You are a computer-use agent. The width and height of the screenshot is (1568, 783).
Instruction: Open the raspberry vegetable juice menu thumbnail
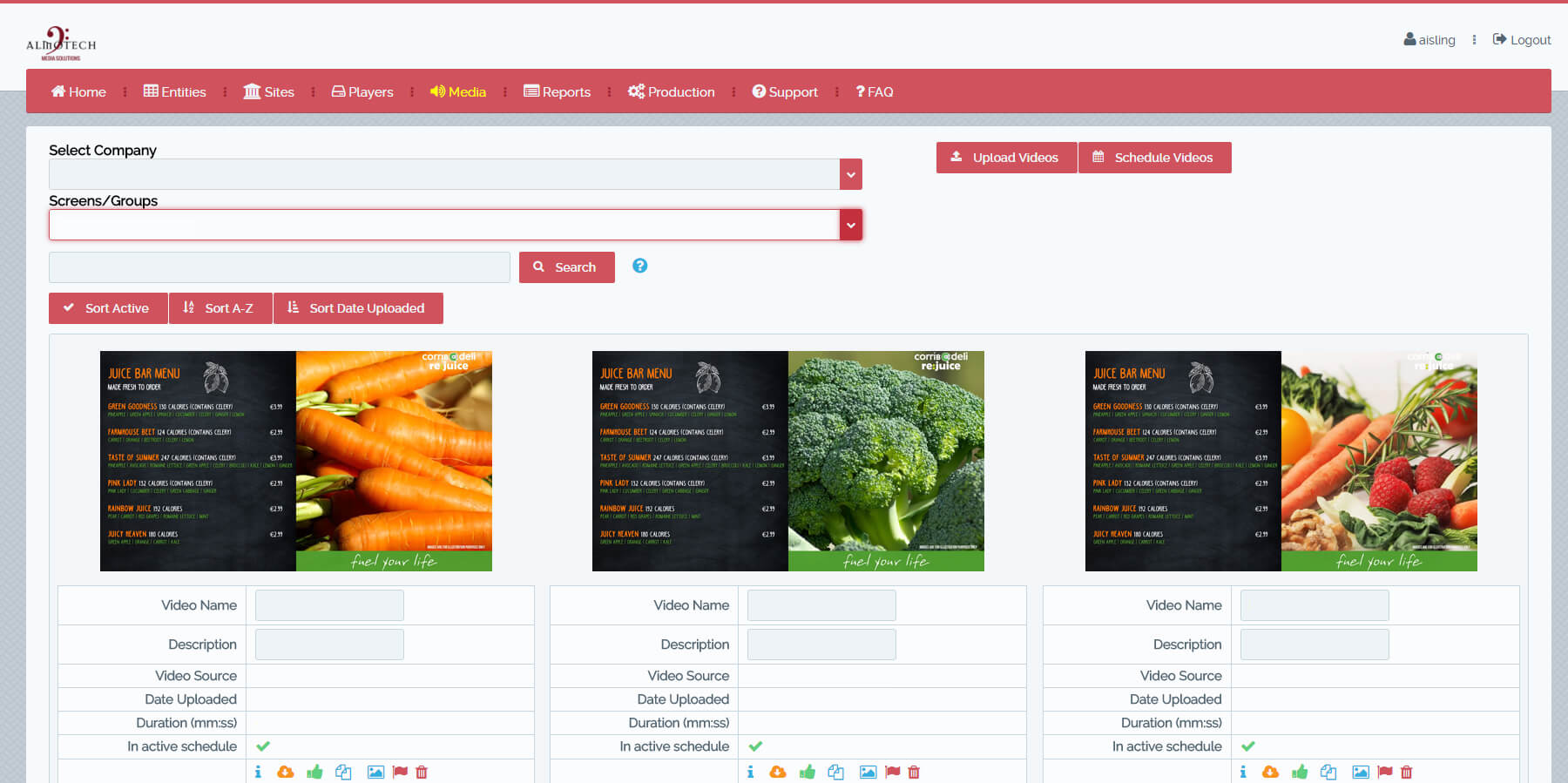(x=1281, y=461)
